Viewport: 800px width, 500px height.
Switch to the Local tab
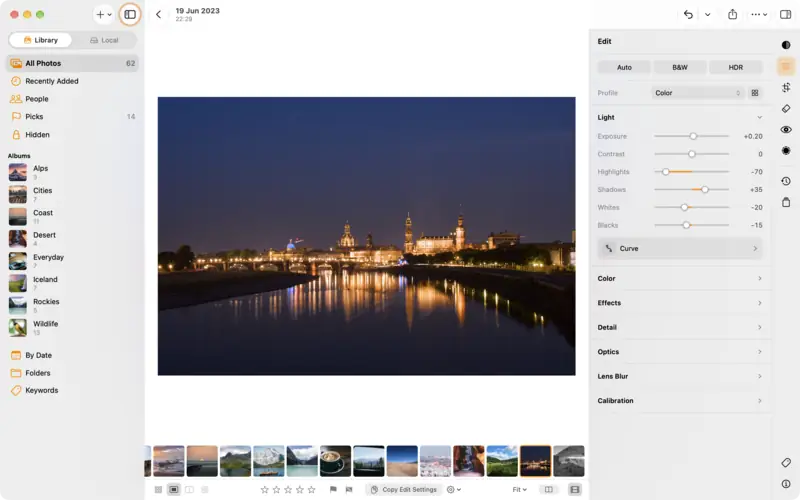click(104, 40)
